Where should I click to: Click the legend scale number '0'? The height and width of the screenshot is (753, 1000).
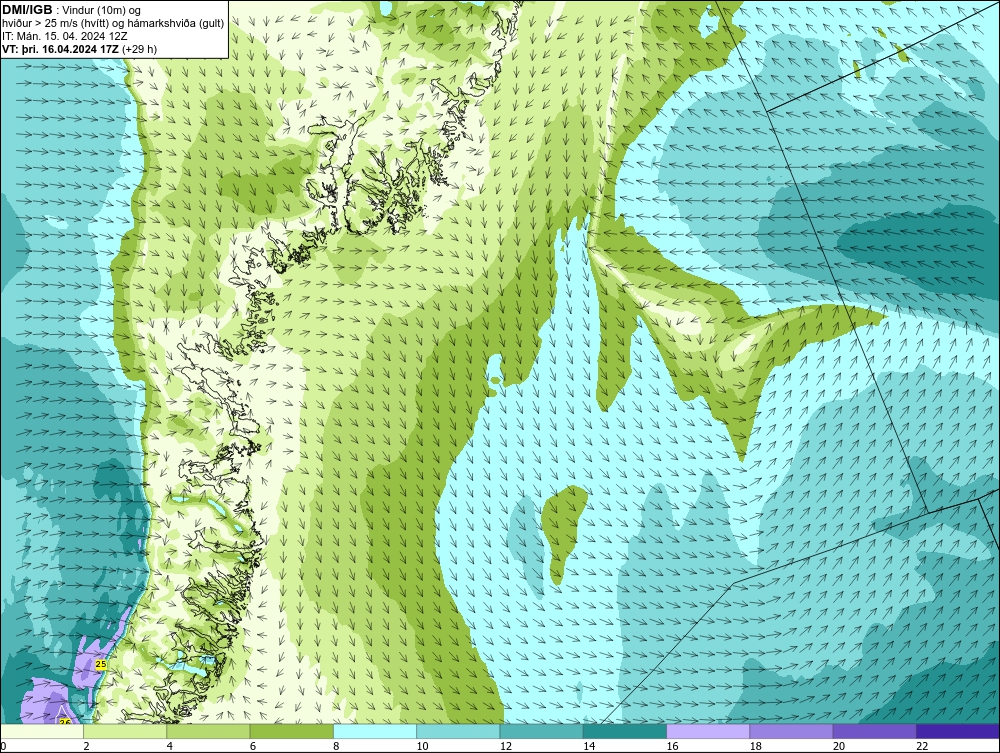3,747
